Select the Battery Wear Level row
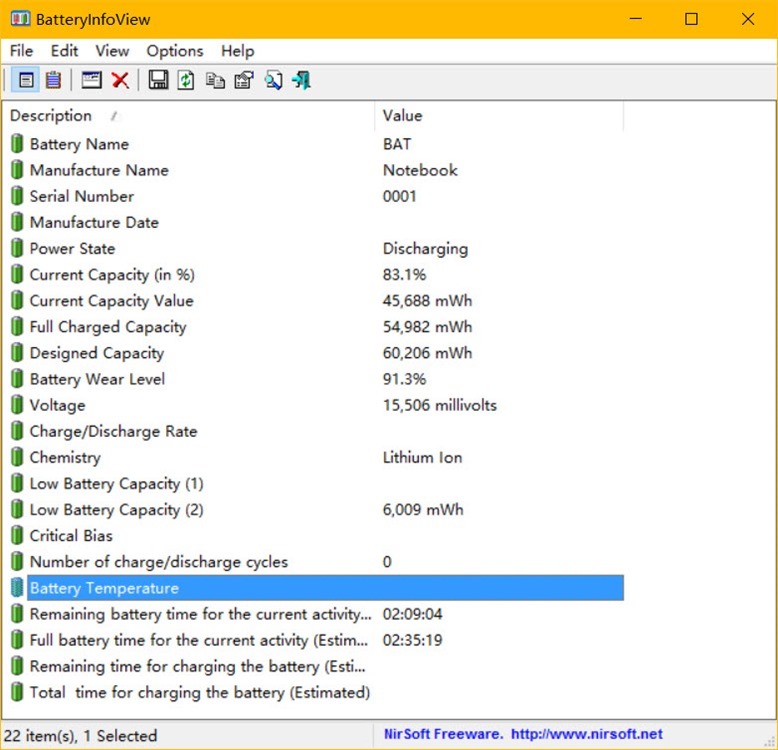This screenshot has height=750, width=778. [x=97, y=379]
